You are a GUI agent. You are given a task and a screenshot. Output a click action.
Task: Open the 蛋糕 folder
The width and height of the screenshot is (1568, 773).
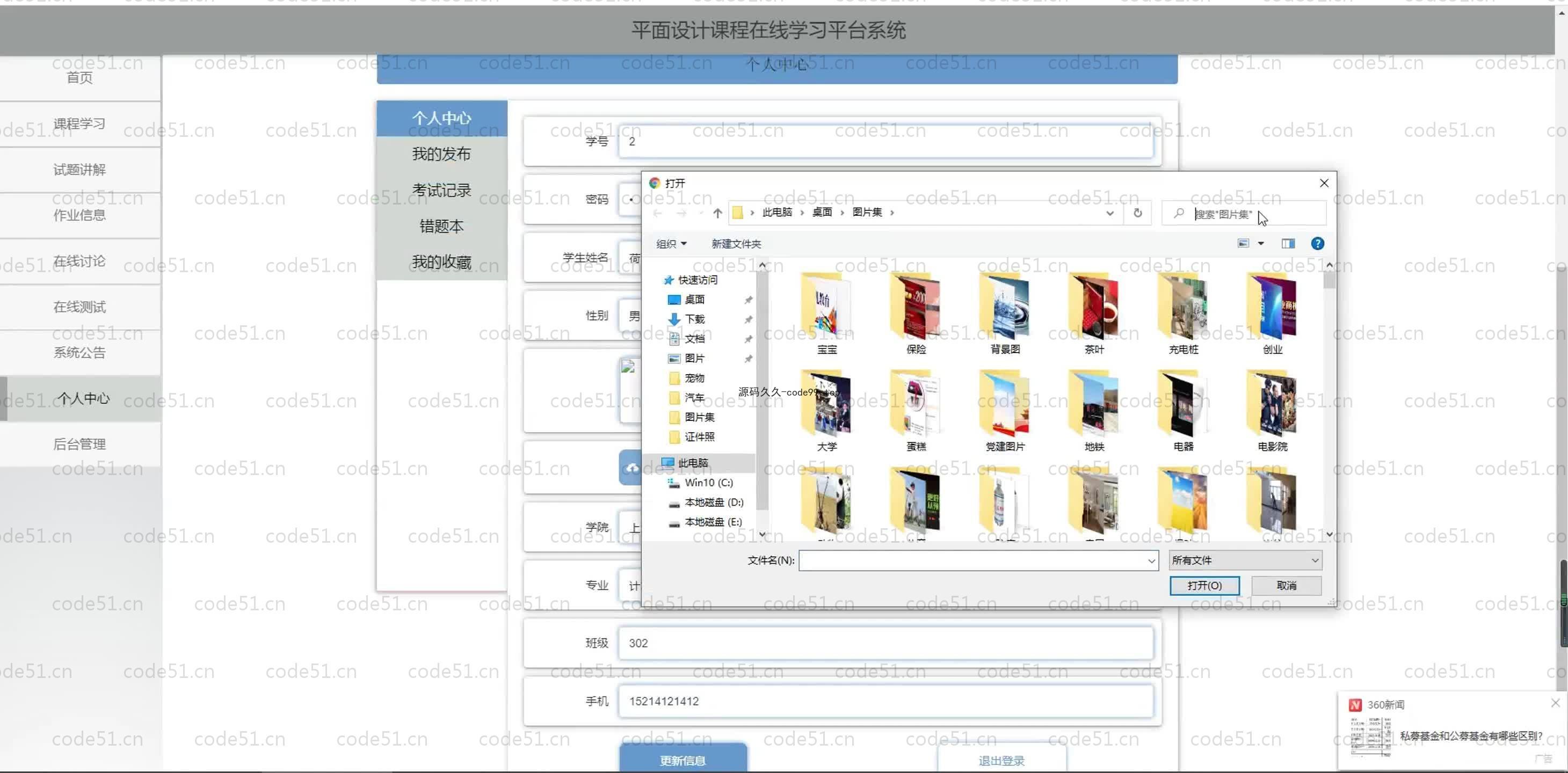click(x=916, y=410)
